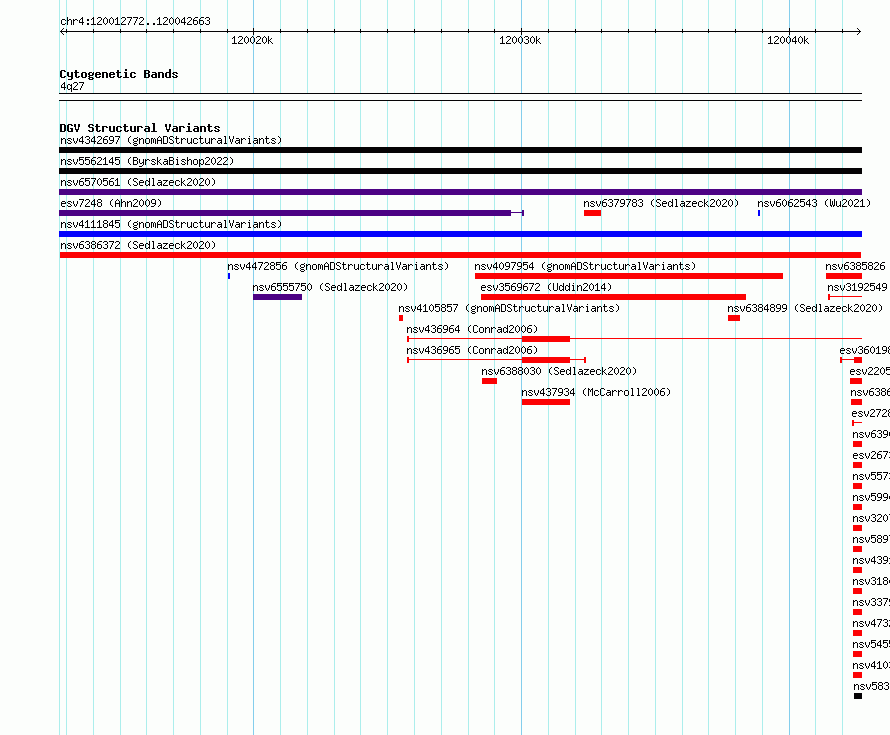This screenshot has height=735, width=890.
Task: Click the 120020k ruler position label
Action: [x=252, y=40]
